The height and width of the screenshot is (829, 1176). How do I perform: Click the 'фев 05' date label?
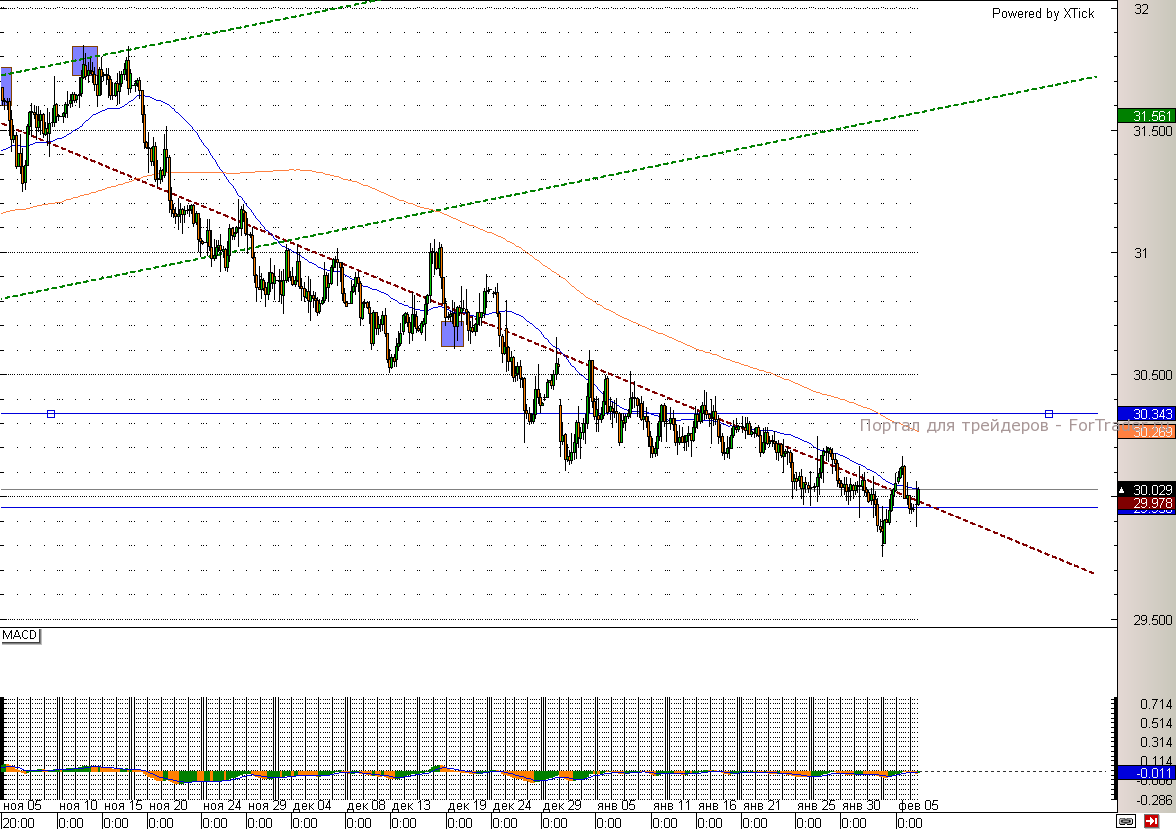tap(918, 806)
